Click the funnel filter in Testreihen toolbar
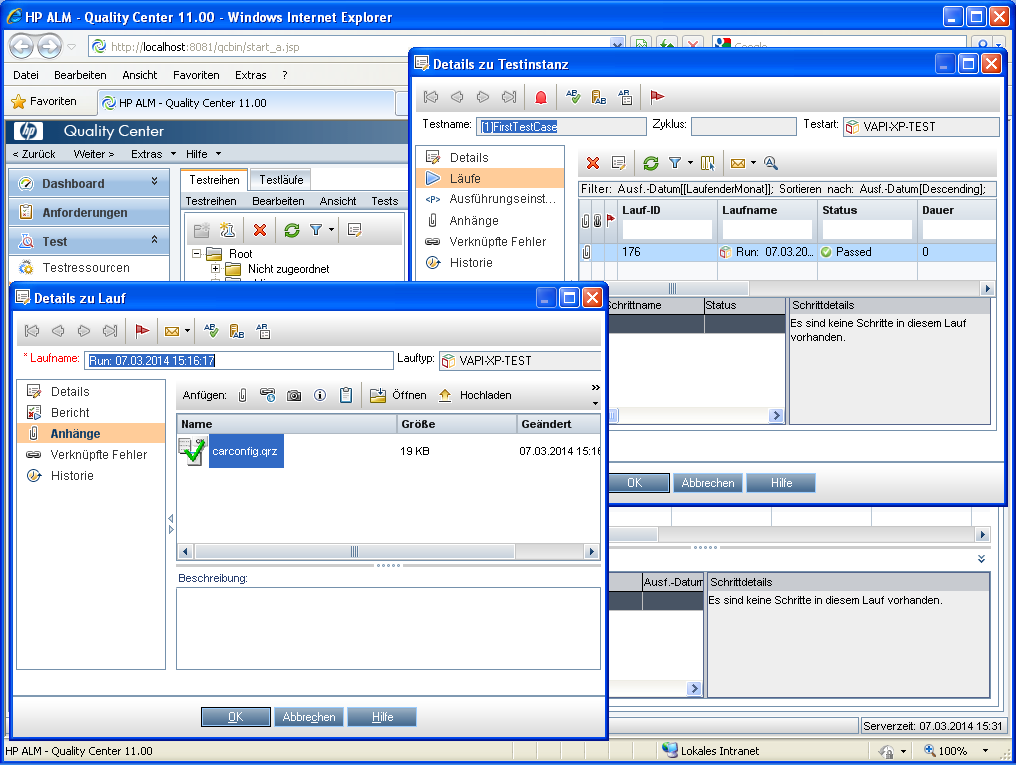The width and height of the screenshot is (1016, 765). pos(316,230)
